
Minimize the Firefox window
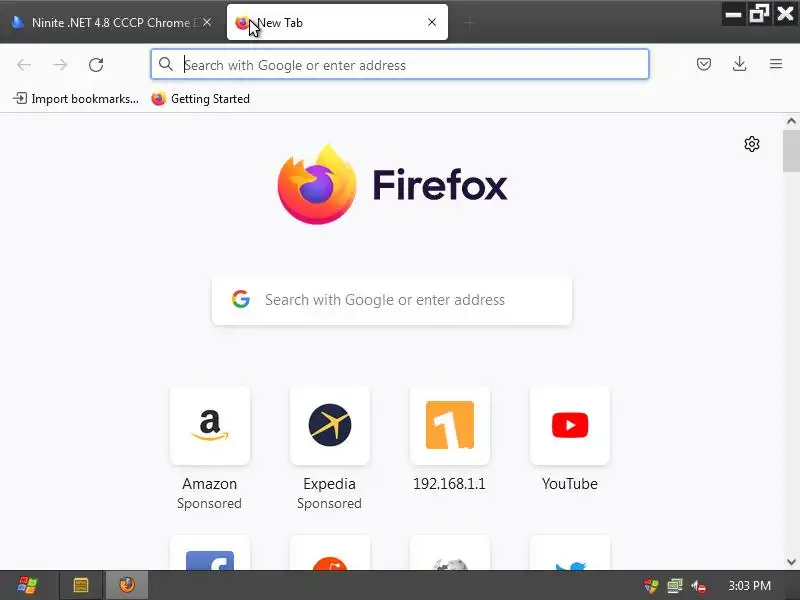pyautogui.click(x=733, y=14)
